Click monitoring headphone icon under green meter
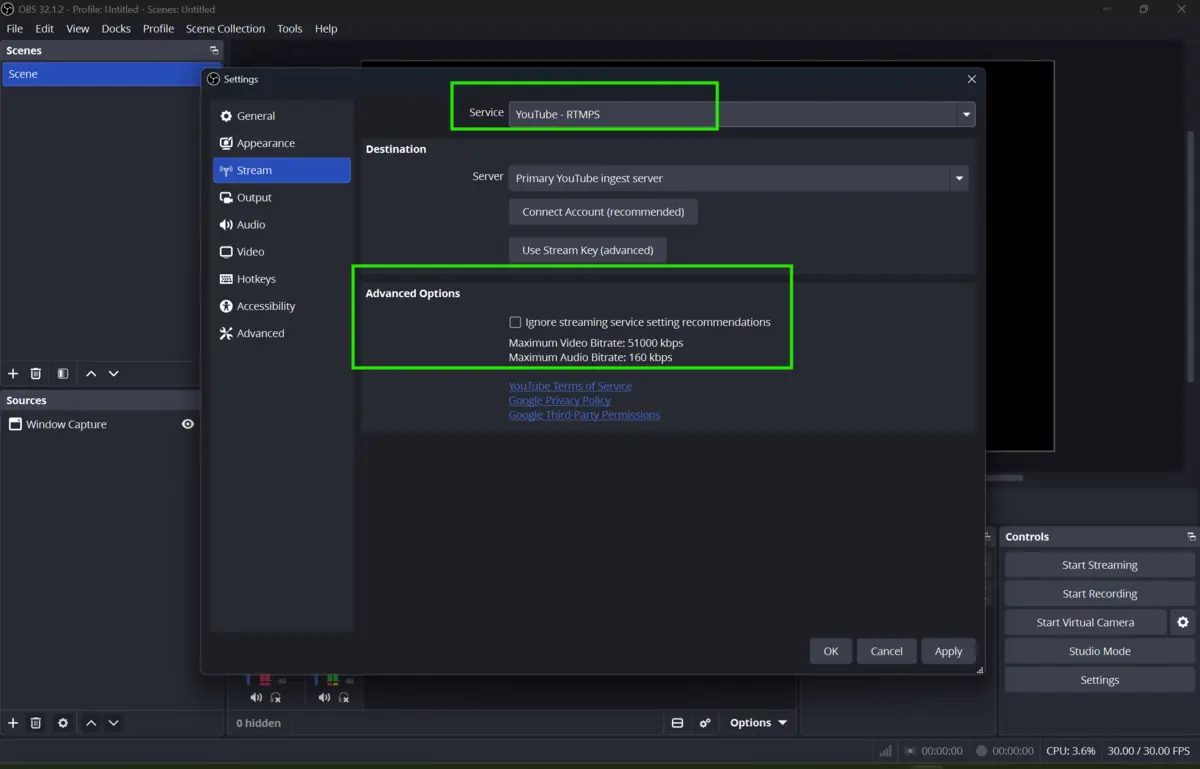This screenshot has height=769, width=1200. coord(344,697)
